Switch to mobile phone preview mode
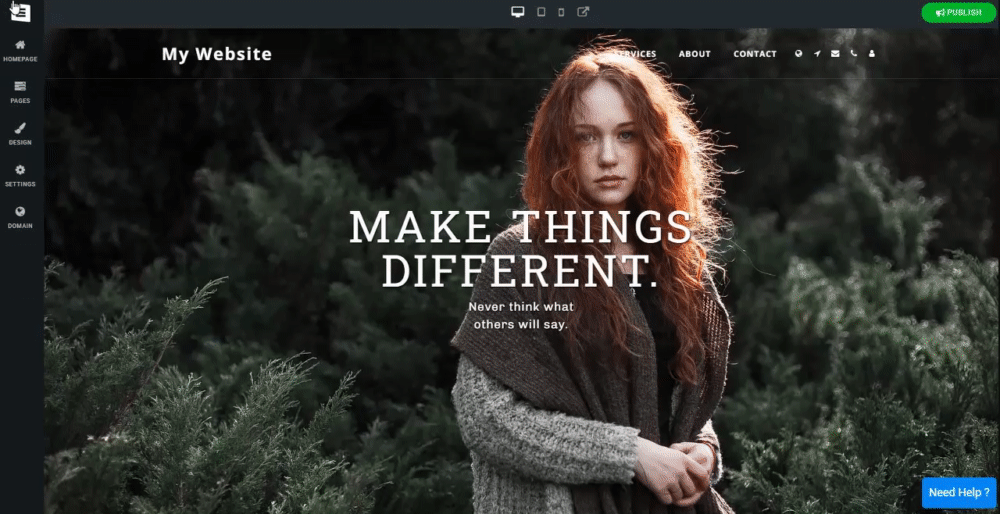1000x514 pixels. 561,12
